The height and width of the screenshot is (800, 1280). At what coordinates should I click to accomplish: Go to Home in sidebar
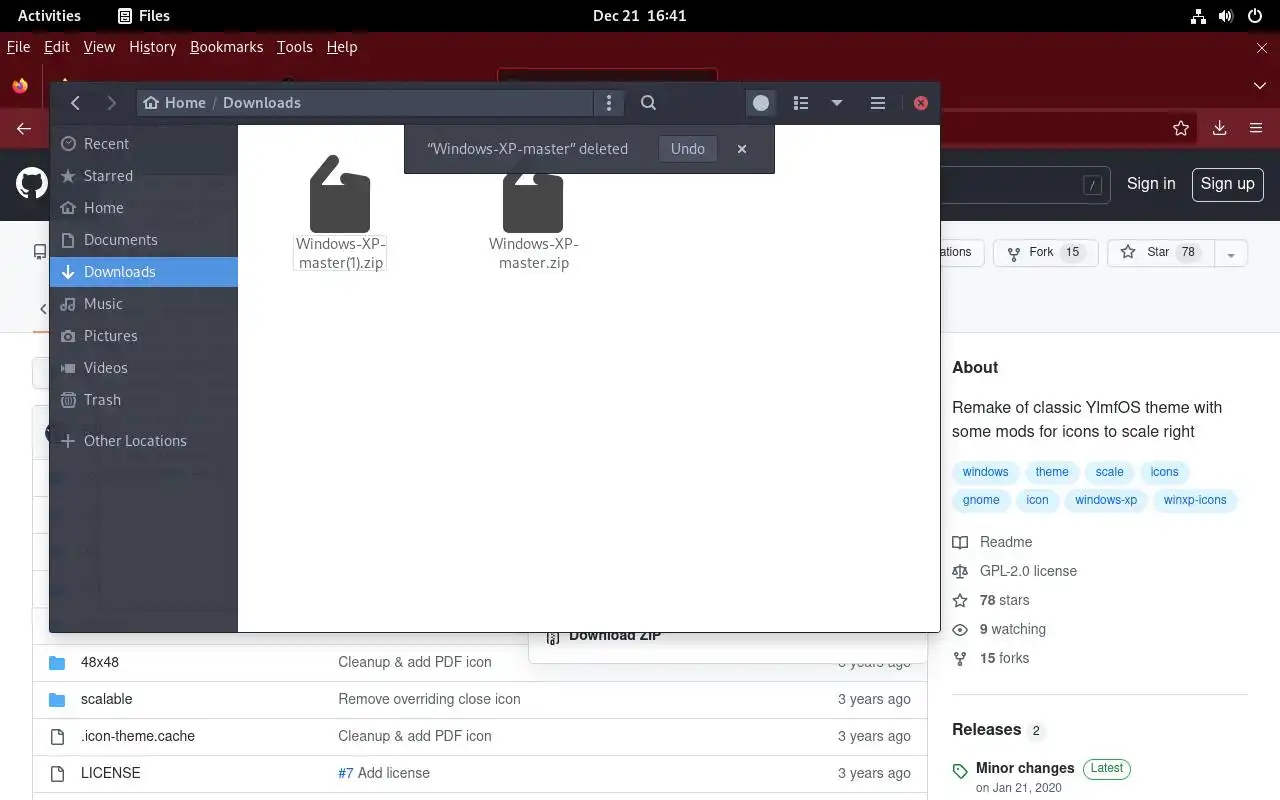point(144,208)
